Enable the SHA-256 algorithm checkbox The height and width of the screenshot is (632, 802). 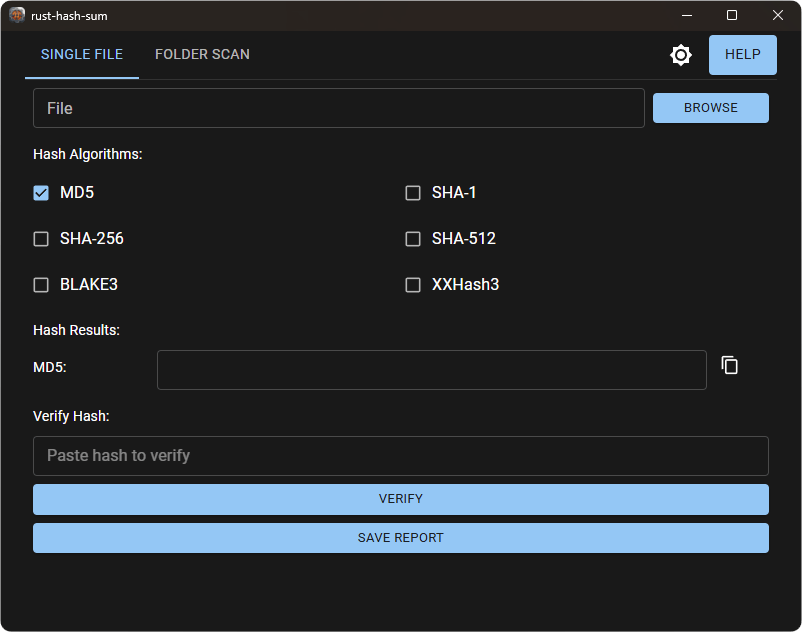pos(41,239)
